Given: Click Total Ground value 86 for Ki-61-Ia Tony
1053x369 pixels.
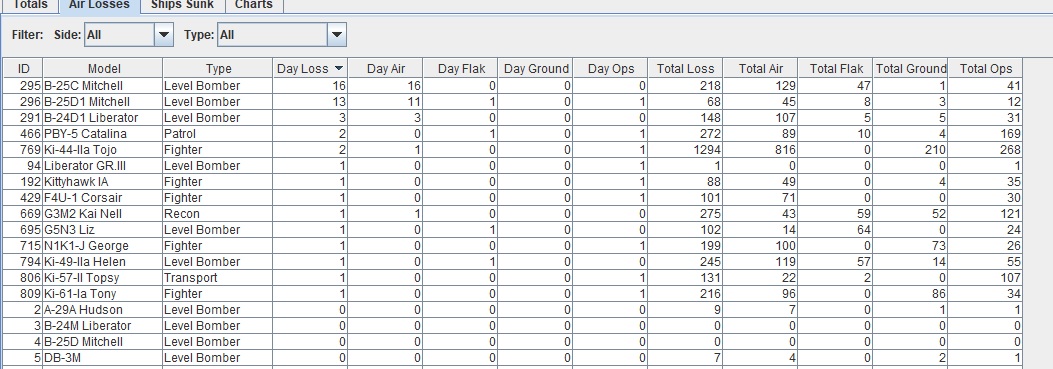Looking at the screenshot, I should (x=910, y=294).
